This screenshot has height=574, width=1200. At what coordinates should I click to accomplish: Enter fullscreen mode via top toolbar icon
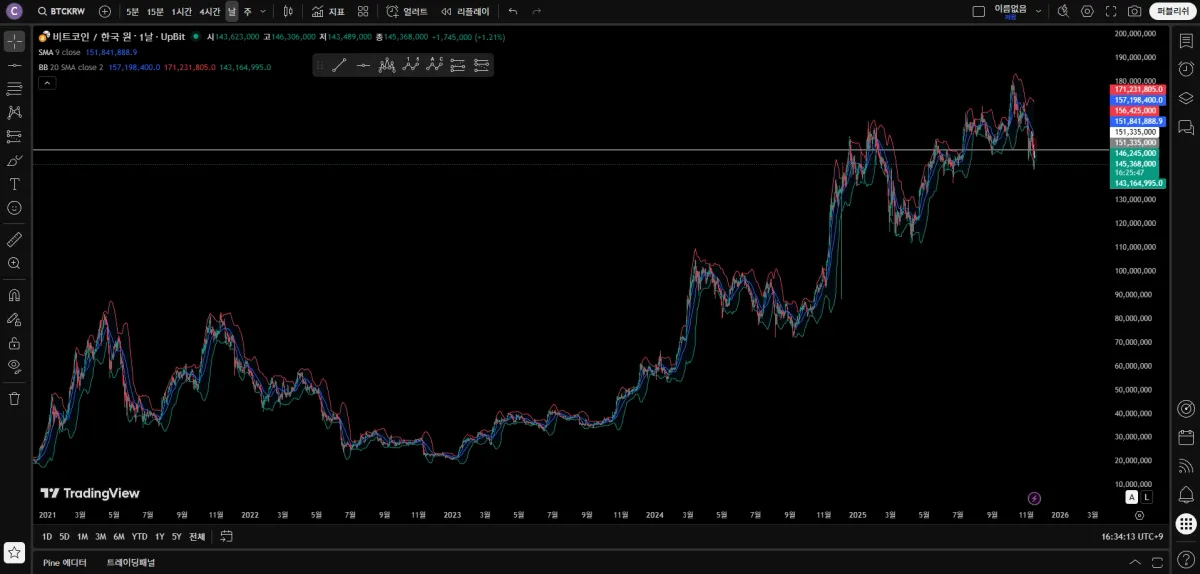[x=1111, y=11]
